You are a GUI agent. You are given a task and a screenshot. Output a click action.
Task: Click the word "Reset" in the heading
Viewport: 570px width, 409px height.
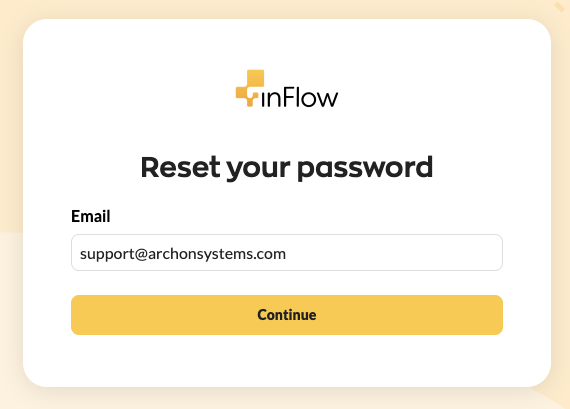point(180,167)
